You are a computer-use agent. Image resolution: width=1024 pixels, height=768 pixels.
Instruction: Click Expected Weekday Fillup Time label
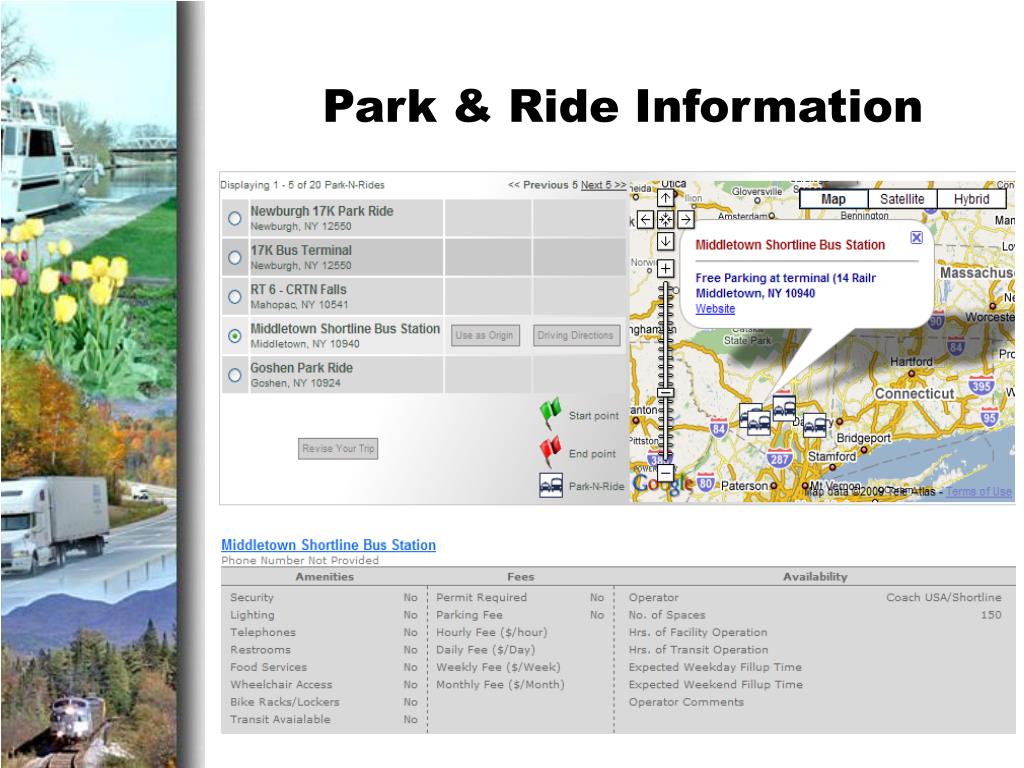(715, 667)
